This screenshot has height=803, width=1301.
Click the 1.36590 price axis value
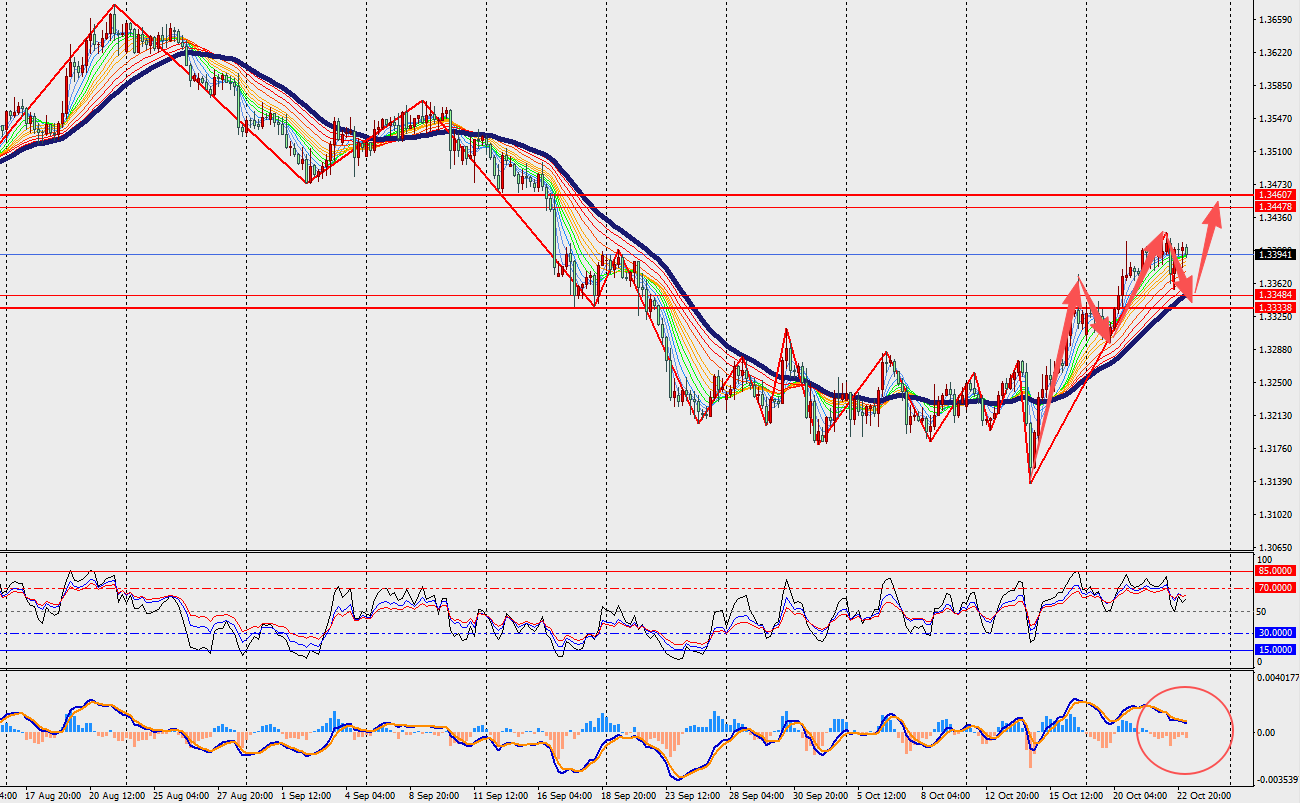click(1275, 20)
